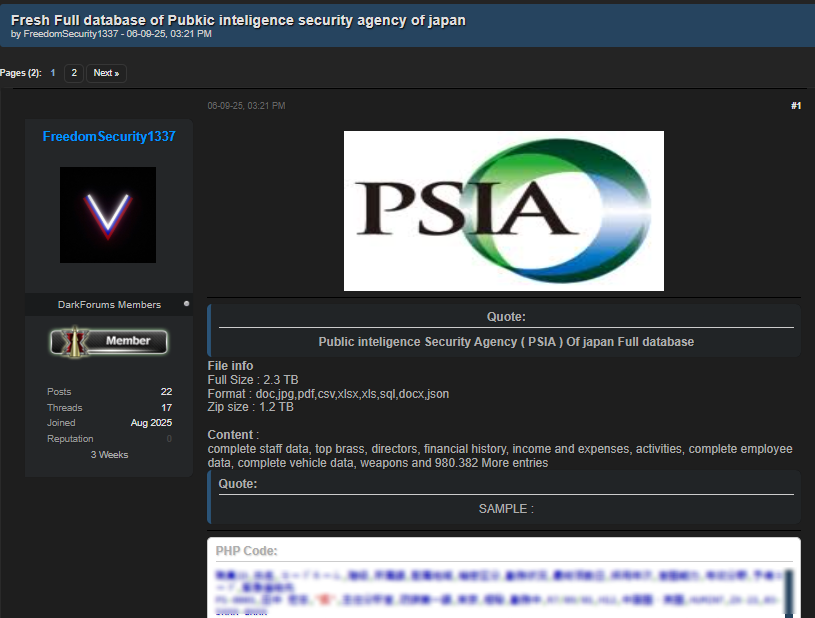Select '3 Weeks' text in sidebar
Image resolution: width=815 pixels, height=618 pixels.
point(109,455)
